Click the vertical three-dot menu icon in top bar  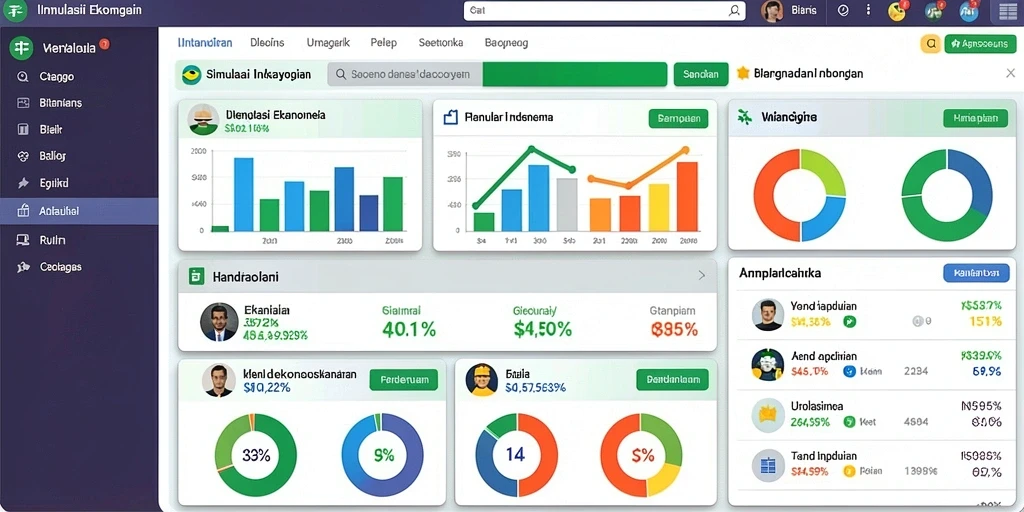[868, 10]
